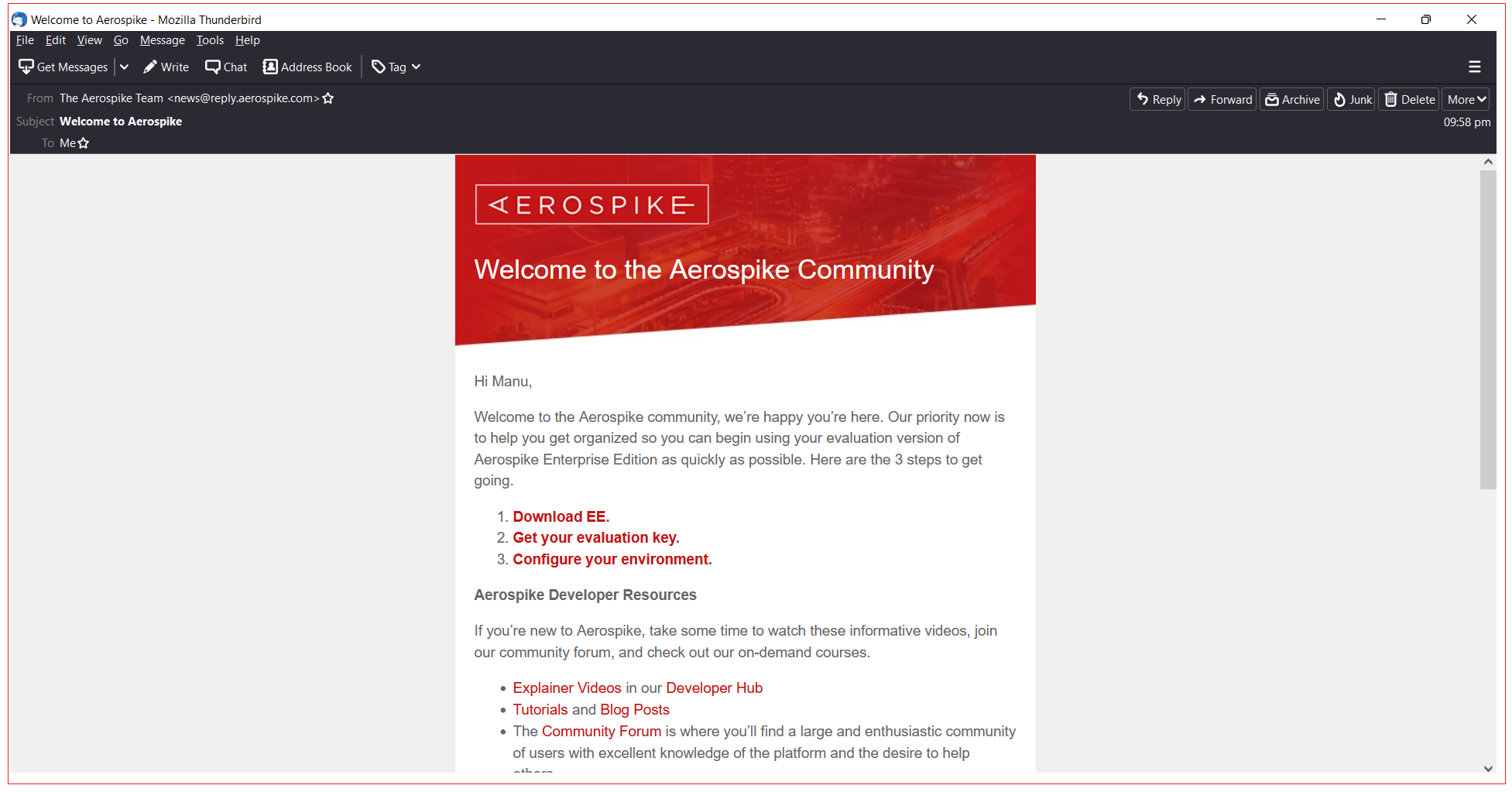
Task: Open the View menu
Action: click(x=89, y=40)
